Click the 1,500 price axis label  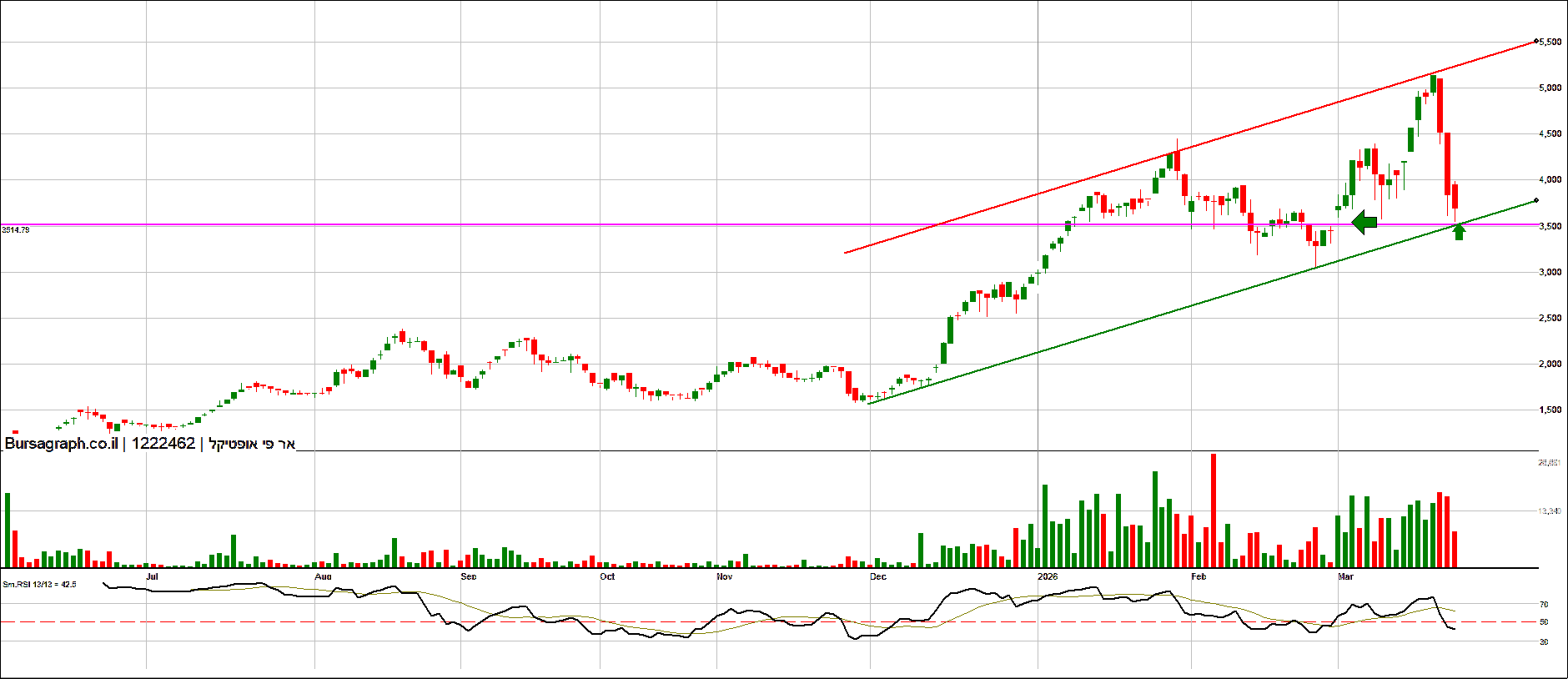point(1550,410)
